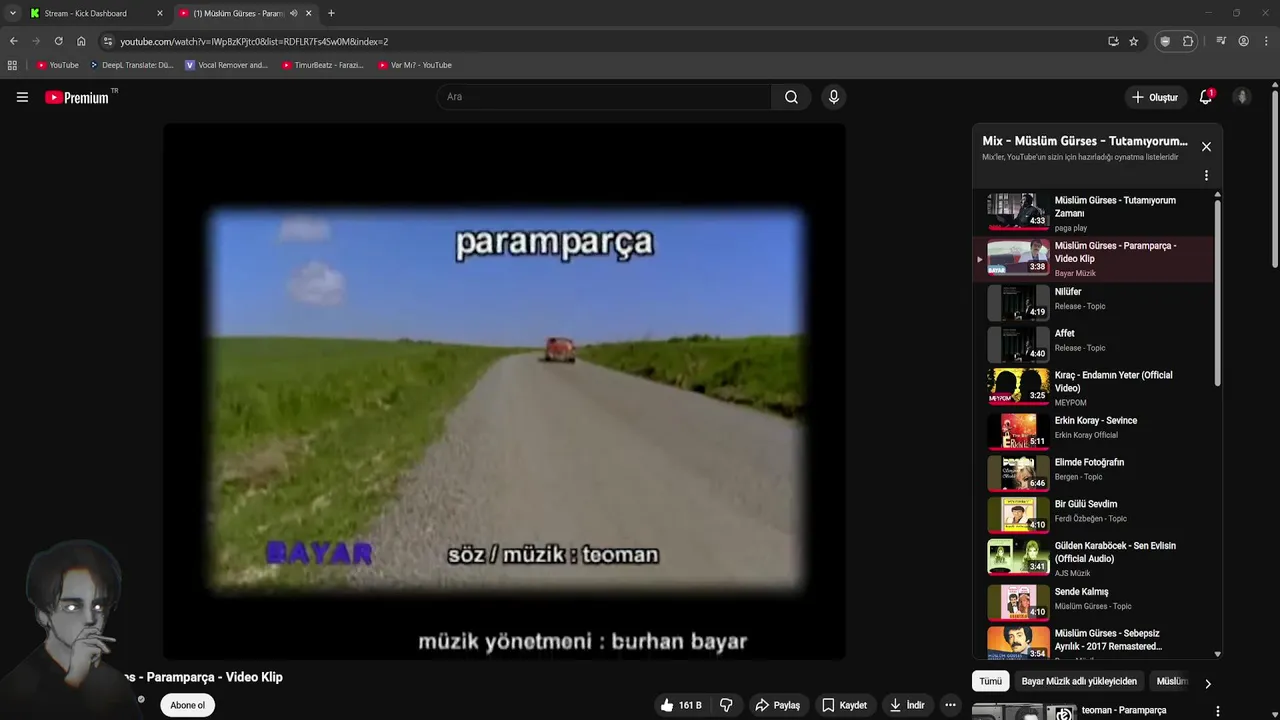1280x720 pixels.
Task: Play Müslüm Gürses - Tutamıyorum Zamanı
Action: (x=1094, y=212)
